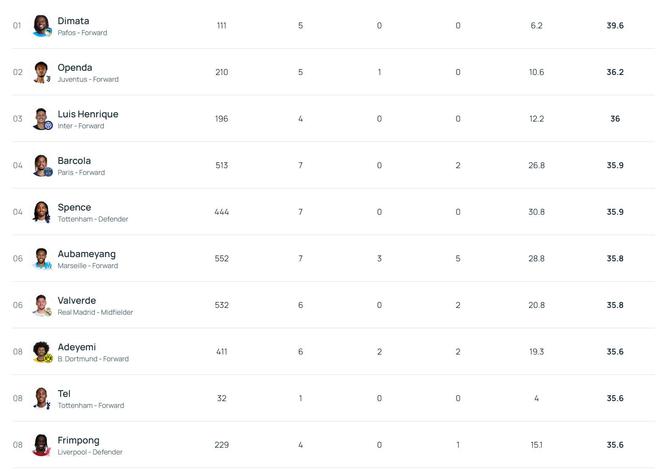660x471 pixels.
Task: Select the 39.6 value in Dimata's row
Action: [615, 26]
